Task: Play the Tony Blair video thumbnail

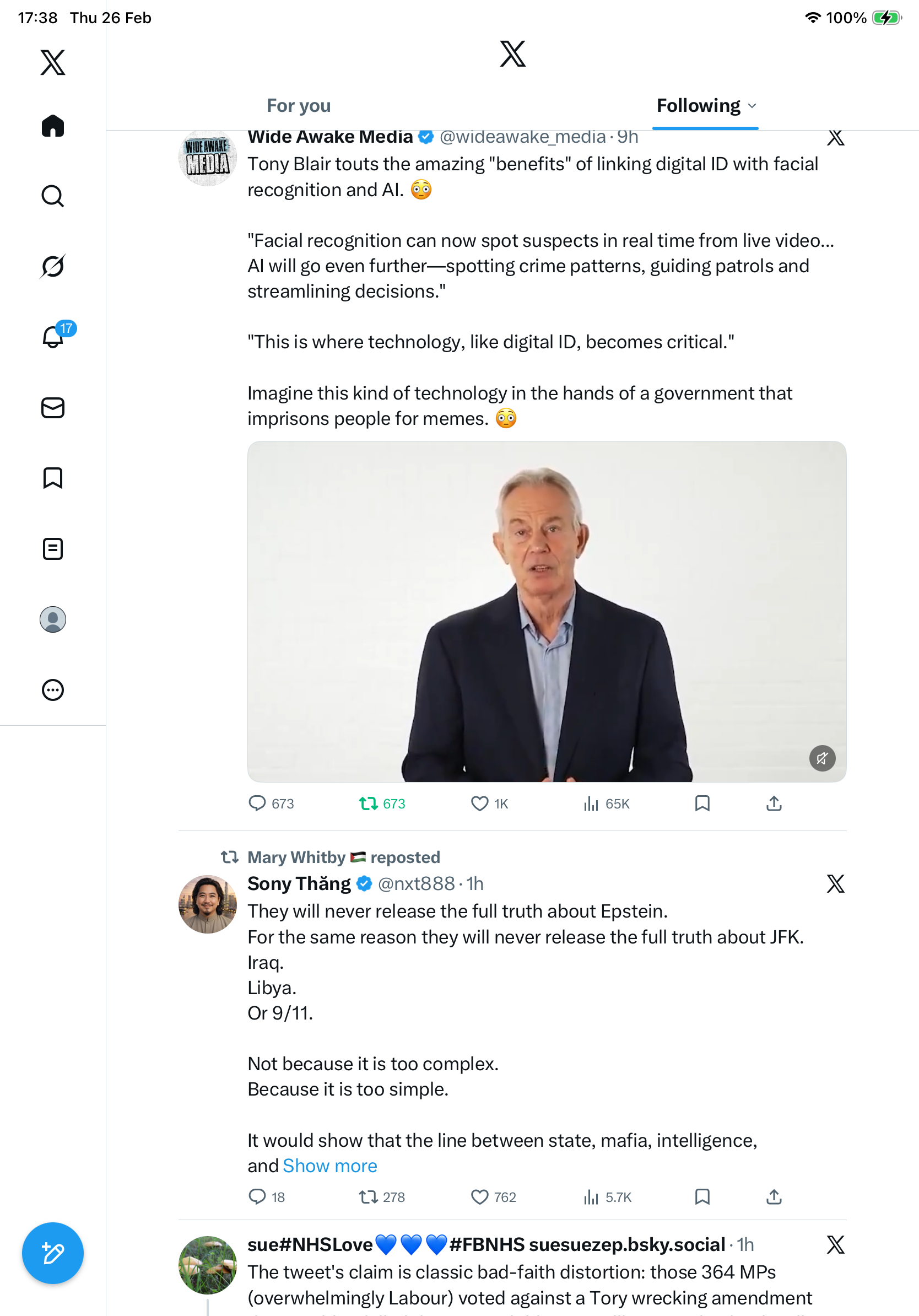Action: tap(547, 611)
